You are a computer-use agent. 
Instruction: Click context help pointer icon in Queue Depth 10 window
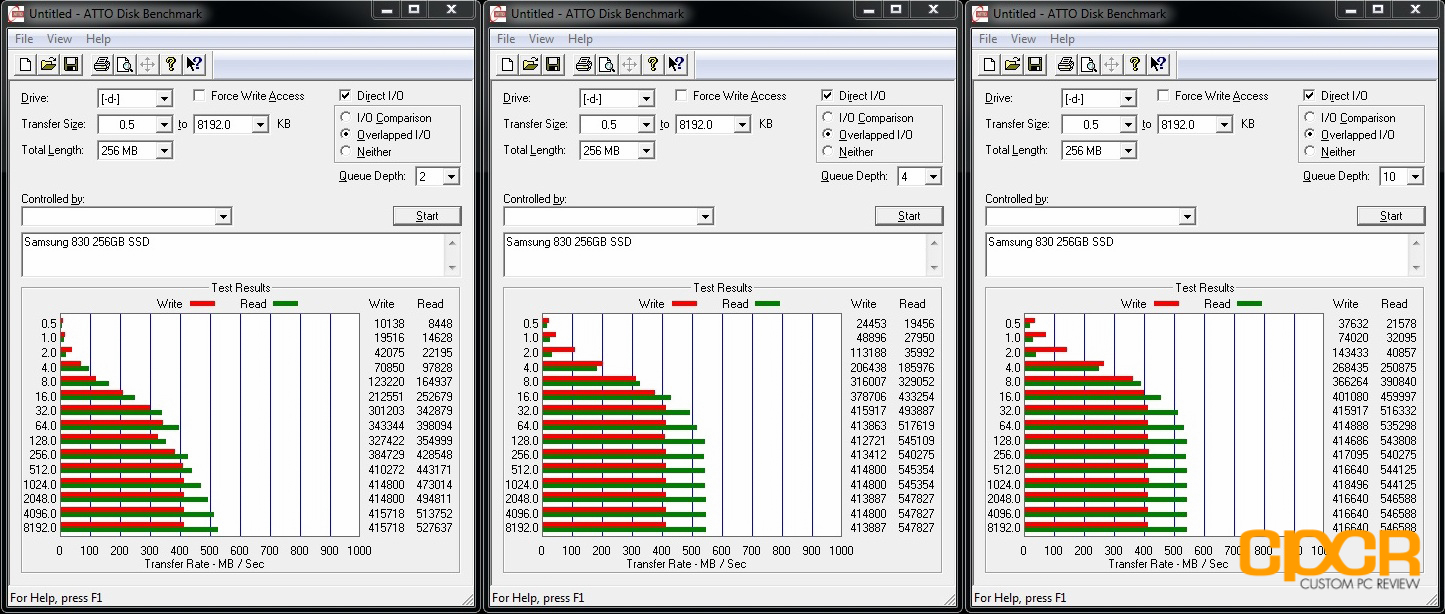point(1158,65)
